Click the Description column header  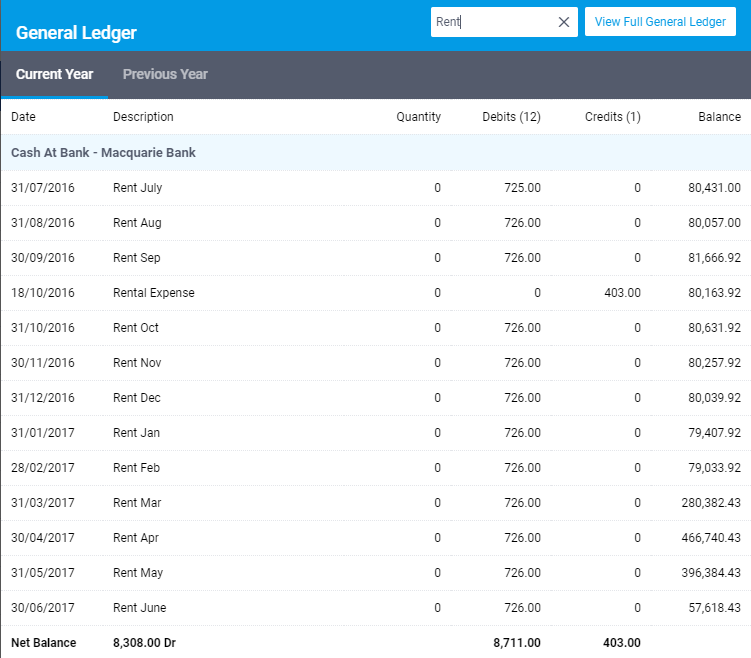click(x=143, y=117)
